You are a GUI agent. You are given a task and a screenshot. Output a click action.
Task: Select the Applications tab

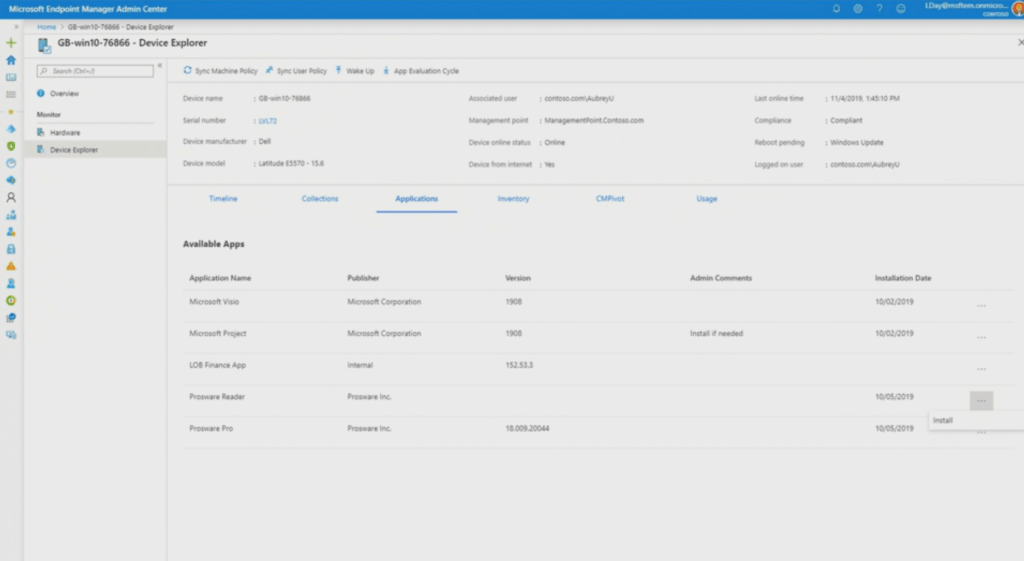click(x=417, y=199)
